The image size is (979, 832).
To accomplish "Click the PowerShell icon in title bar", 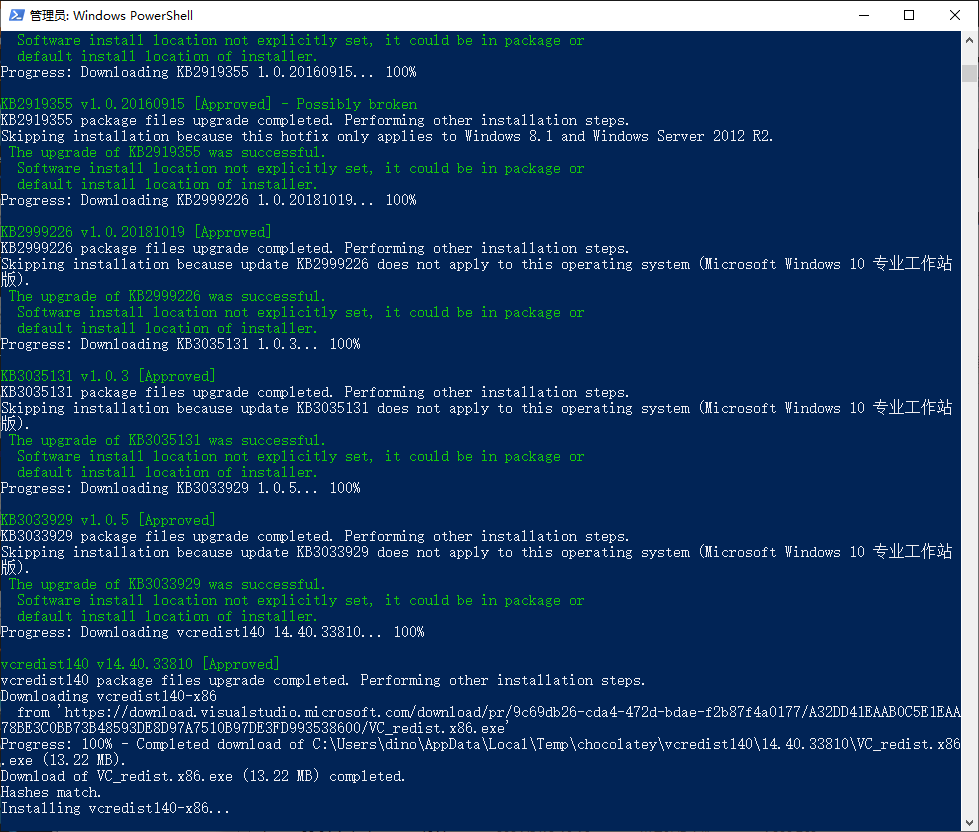I will [16, 15].
